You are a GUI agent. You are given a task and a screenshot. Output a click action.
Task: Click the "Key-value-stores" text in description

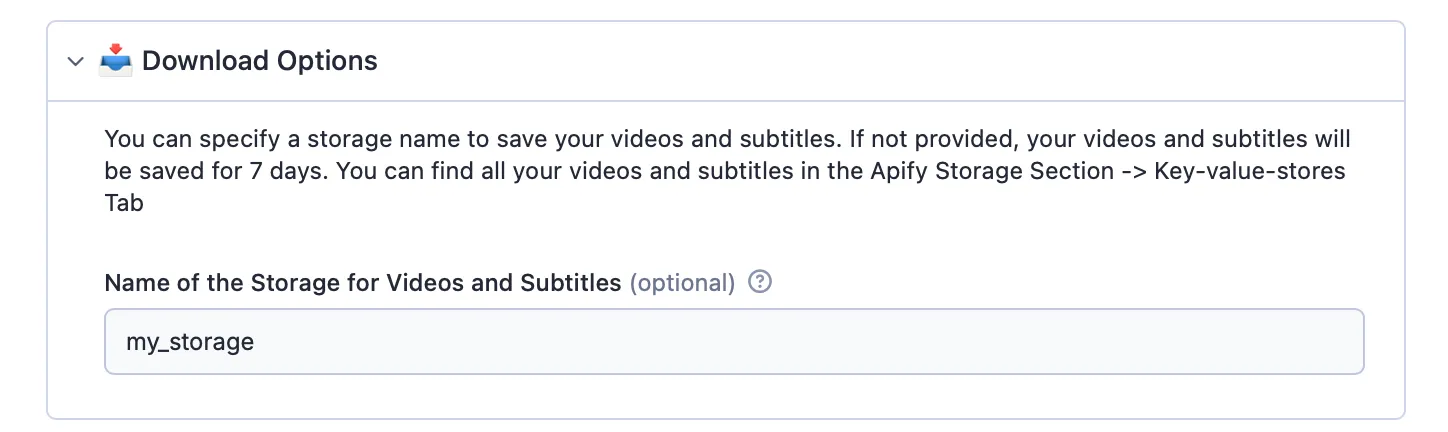1250,171
